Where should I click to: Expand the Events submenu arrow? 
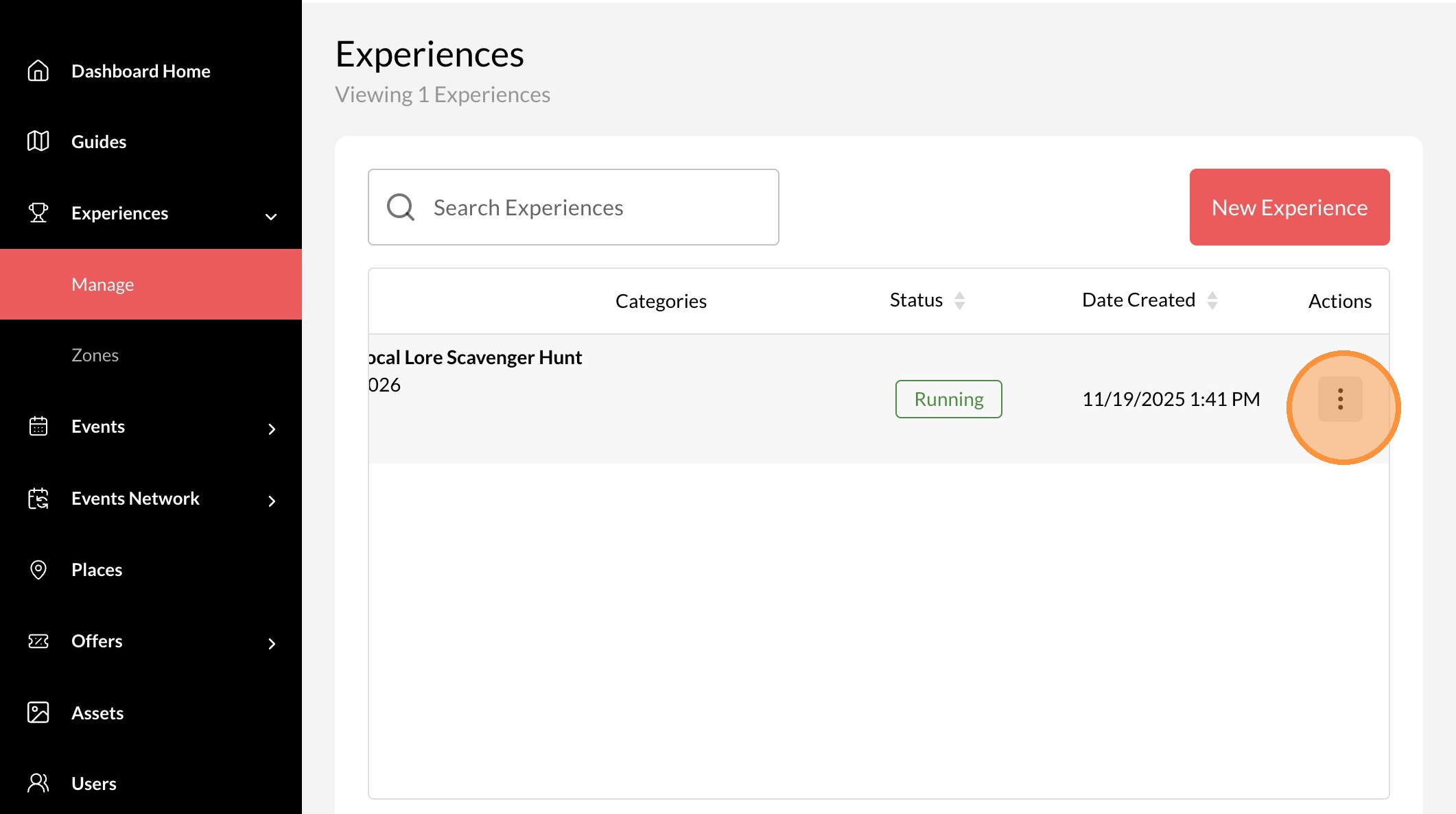click(x=272, y=429)
